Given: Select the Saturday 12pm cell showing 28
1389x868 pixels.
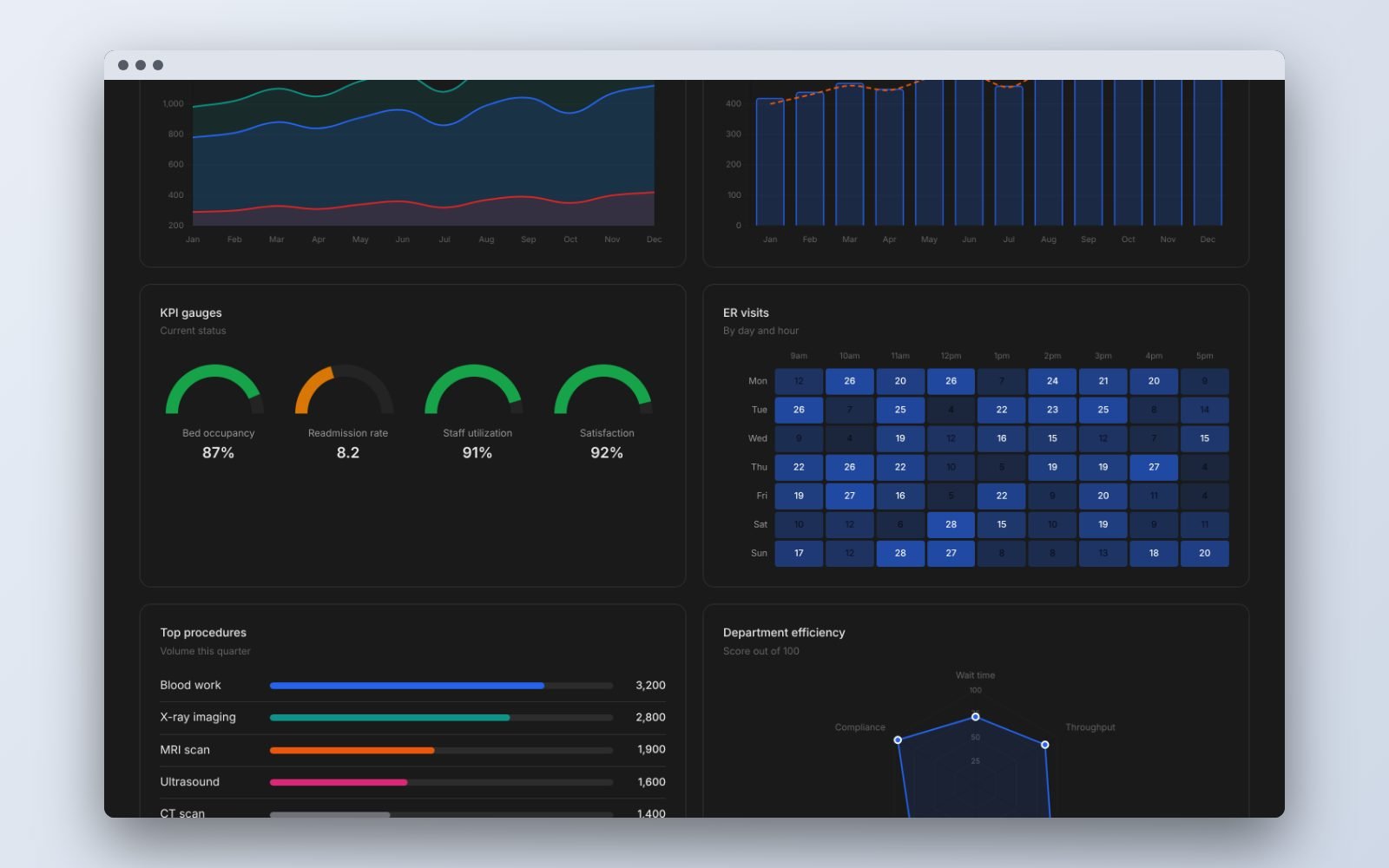Looking at the screenshot, I should pos(951,524).
